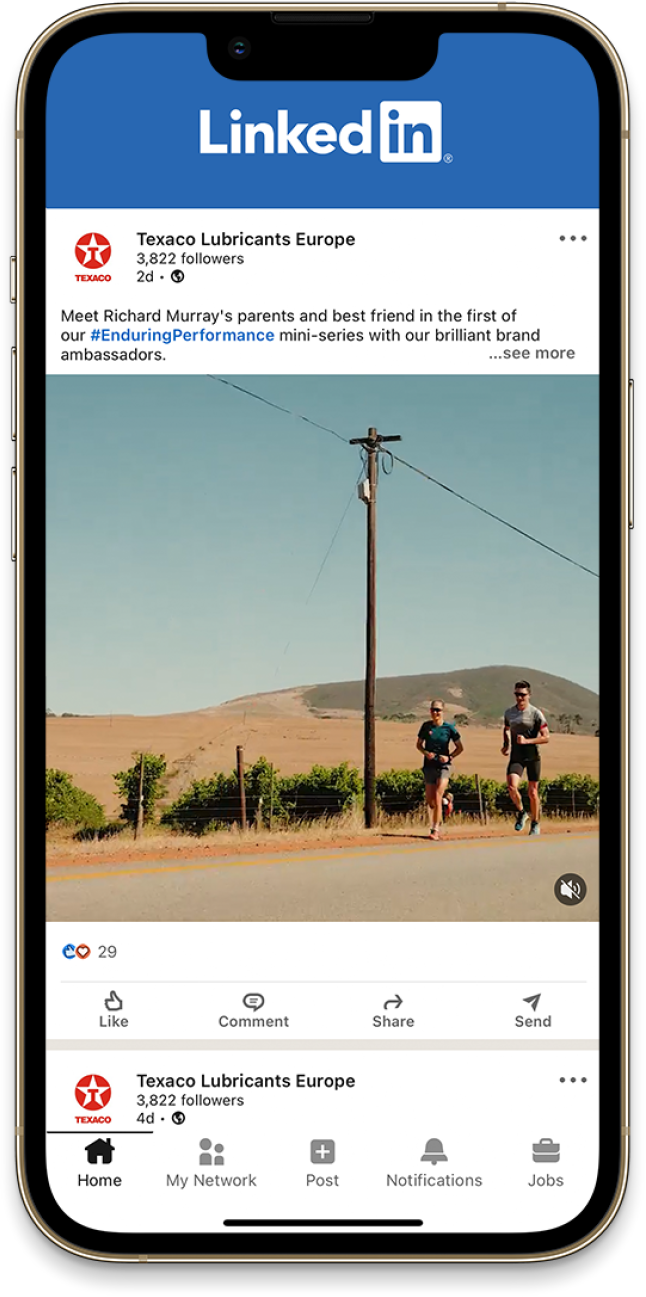Open Texaco Lubricants Europe page from first post
This screenshot has height=1297, width=646.
click(x=246, y=239)
